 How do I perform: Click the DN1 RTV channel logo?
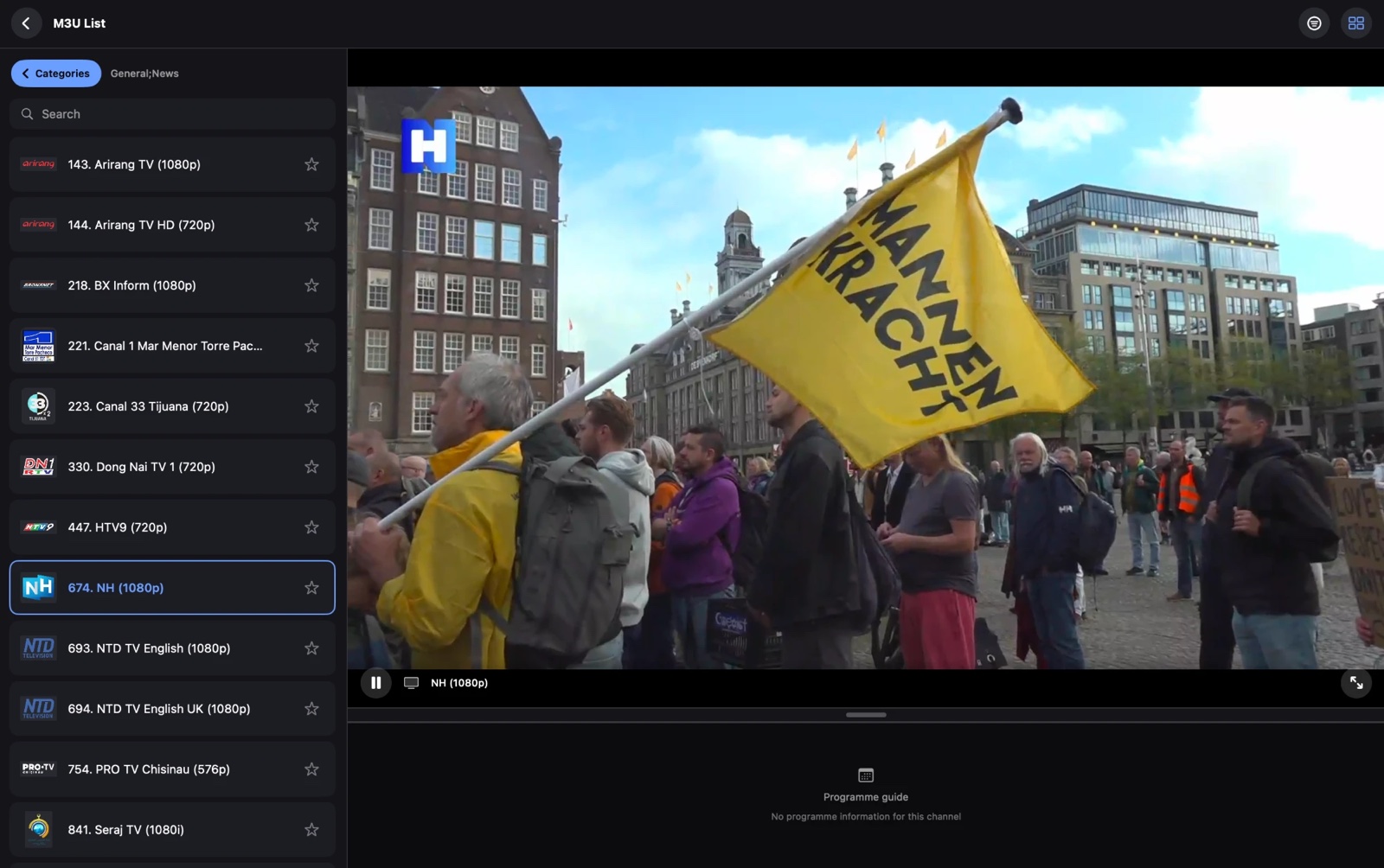38,467
